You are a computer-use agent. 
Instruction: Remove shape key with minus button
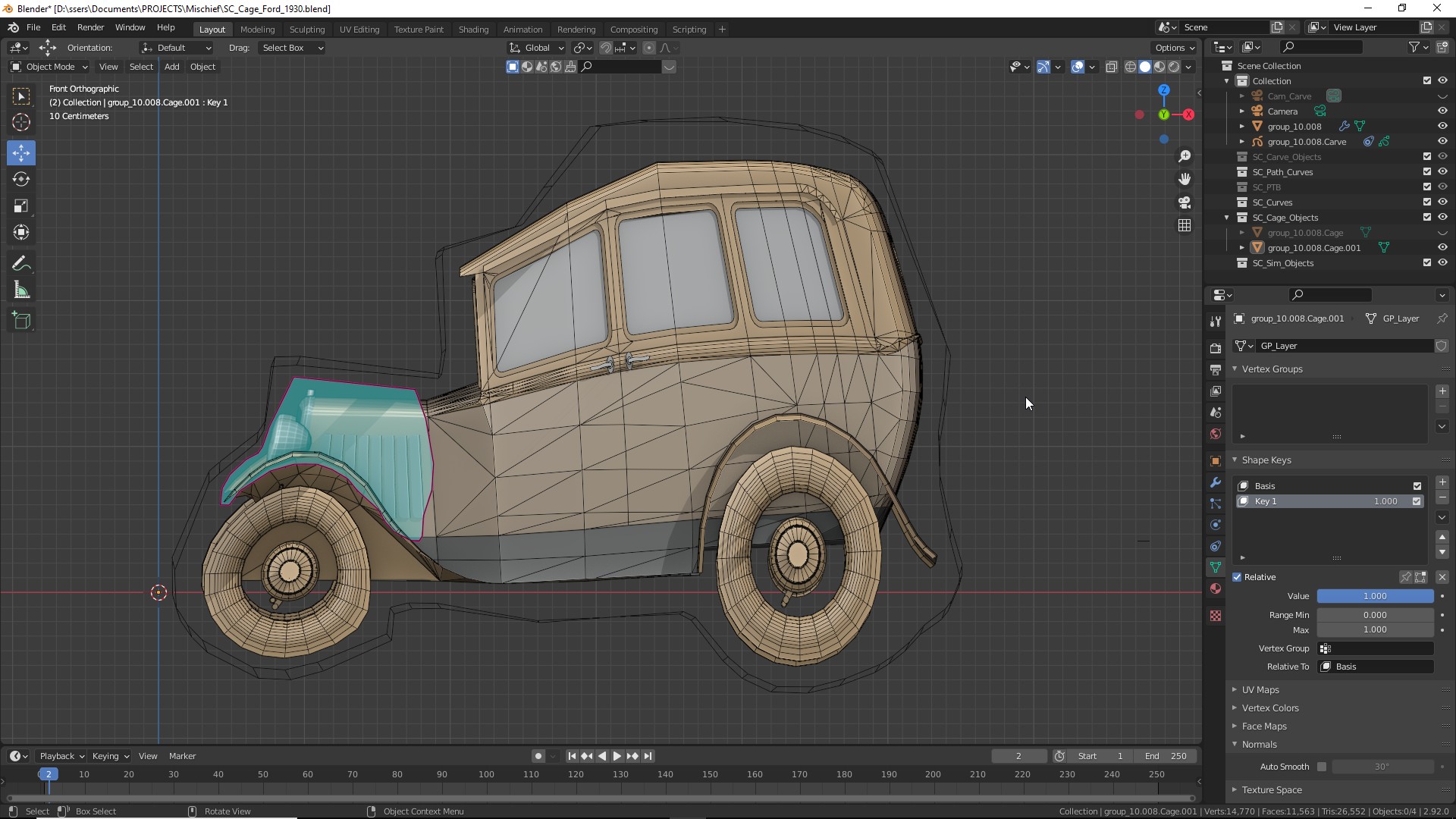[x=1442, y=497]
